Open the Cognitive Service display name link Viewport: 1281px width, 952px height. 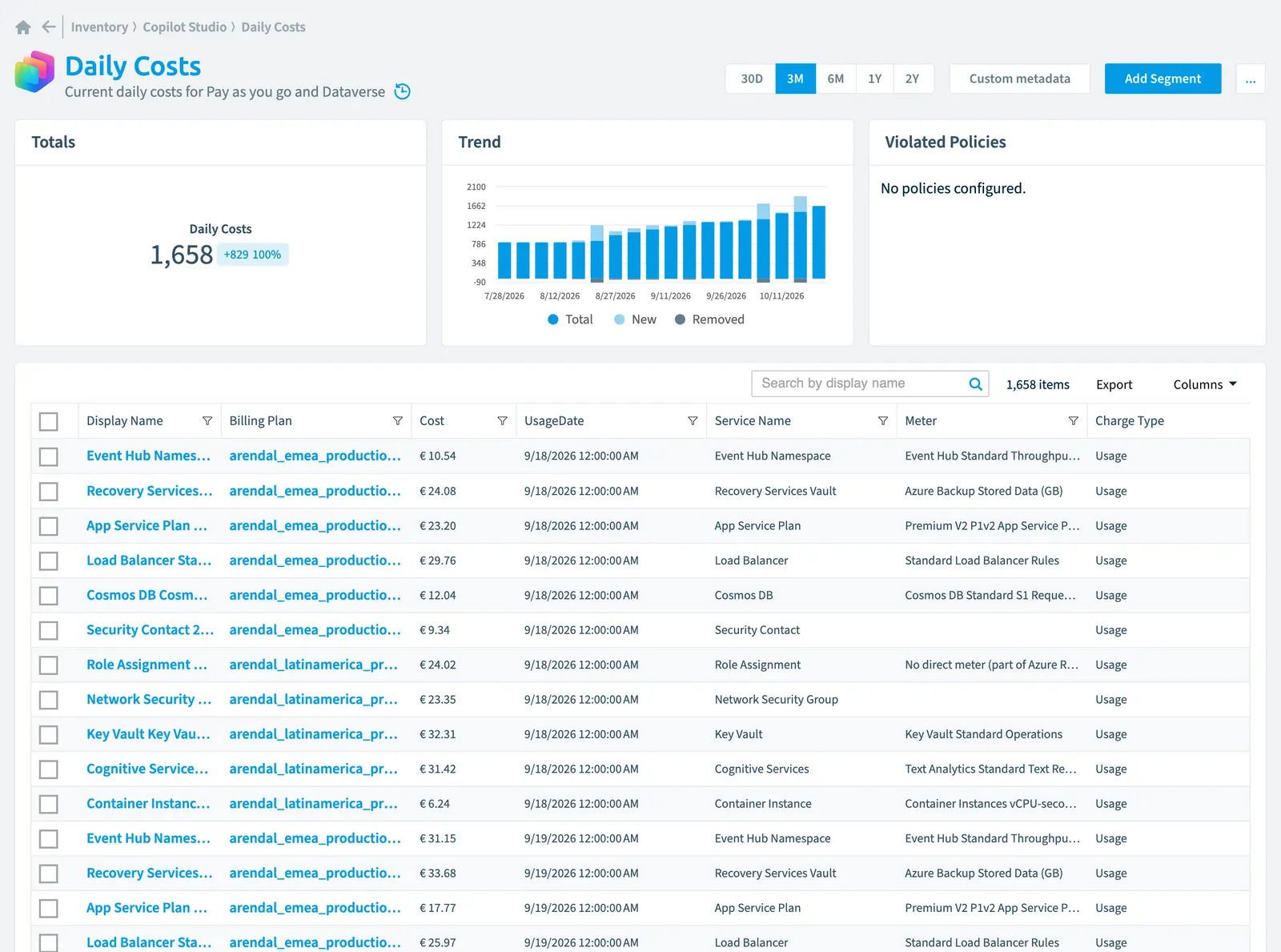[x=147, y=769]
